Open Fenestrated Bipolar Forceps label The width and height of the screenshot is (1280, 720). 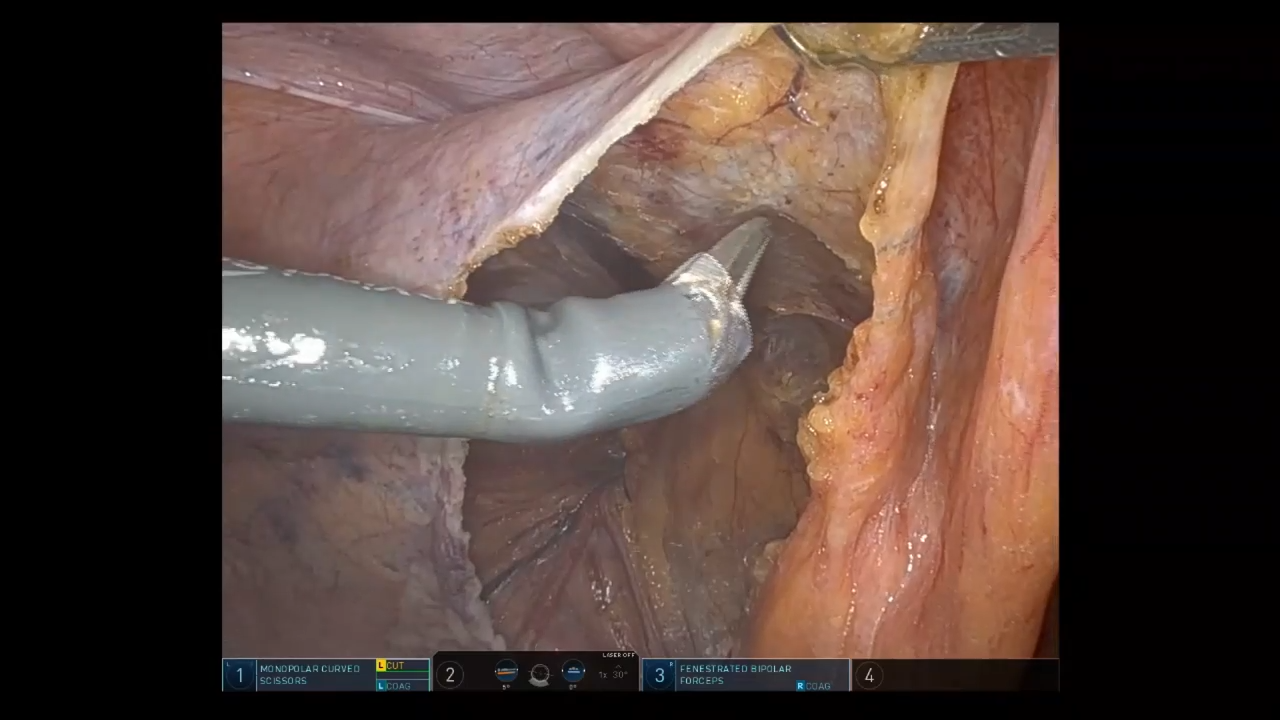point(735,675)
